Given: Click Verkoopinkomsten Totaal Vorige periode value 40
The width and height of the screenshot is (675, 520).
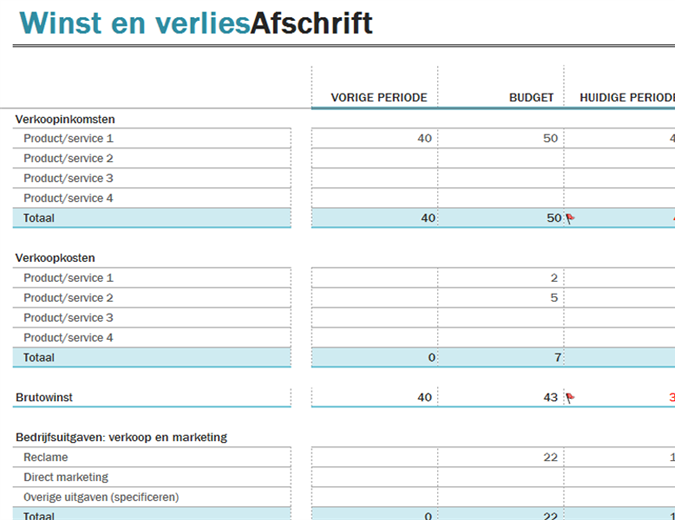Looking at the screenshot, I should pyautogui.click(x=428, y=218).
